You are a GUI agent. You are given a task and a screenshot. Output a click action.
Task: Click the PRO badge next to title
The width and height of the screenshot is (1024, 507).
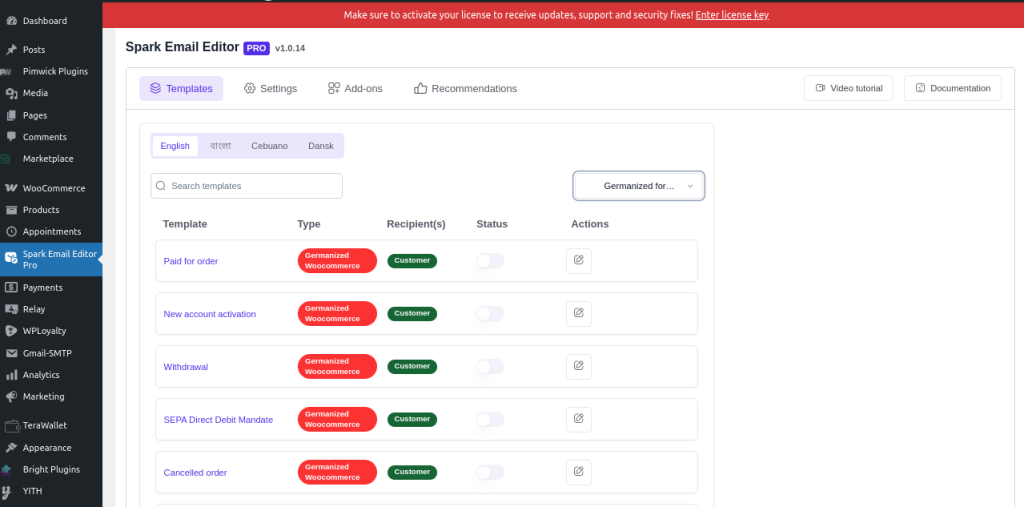pos(257,48)
